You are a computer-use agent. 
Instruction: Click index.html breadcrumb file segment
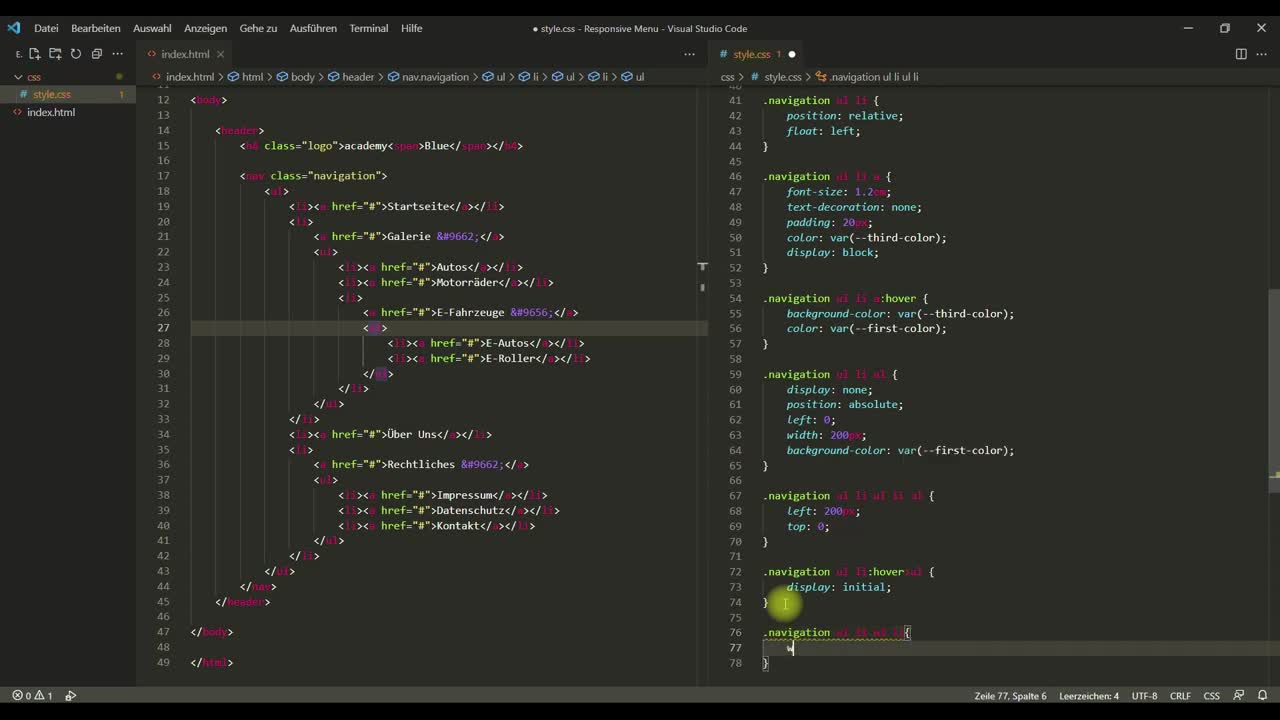(183, 77)
